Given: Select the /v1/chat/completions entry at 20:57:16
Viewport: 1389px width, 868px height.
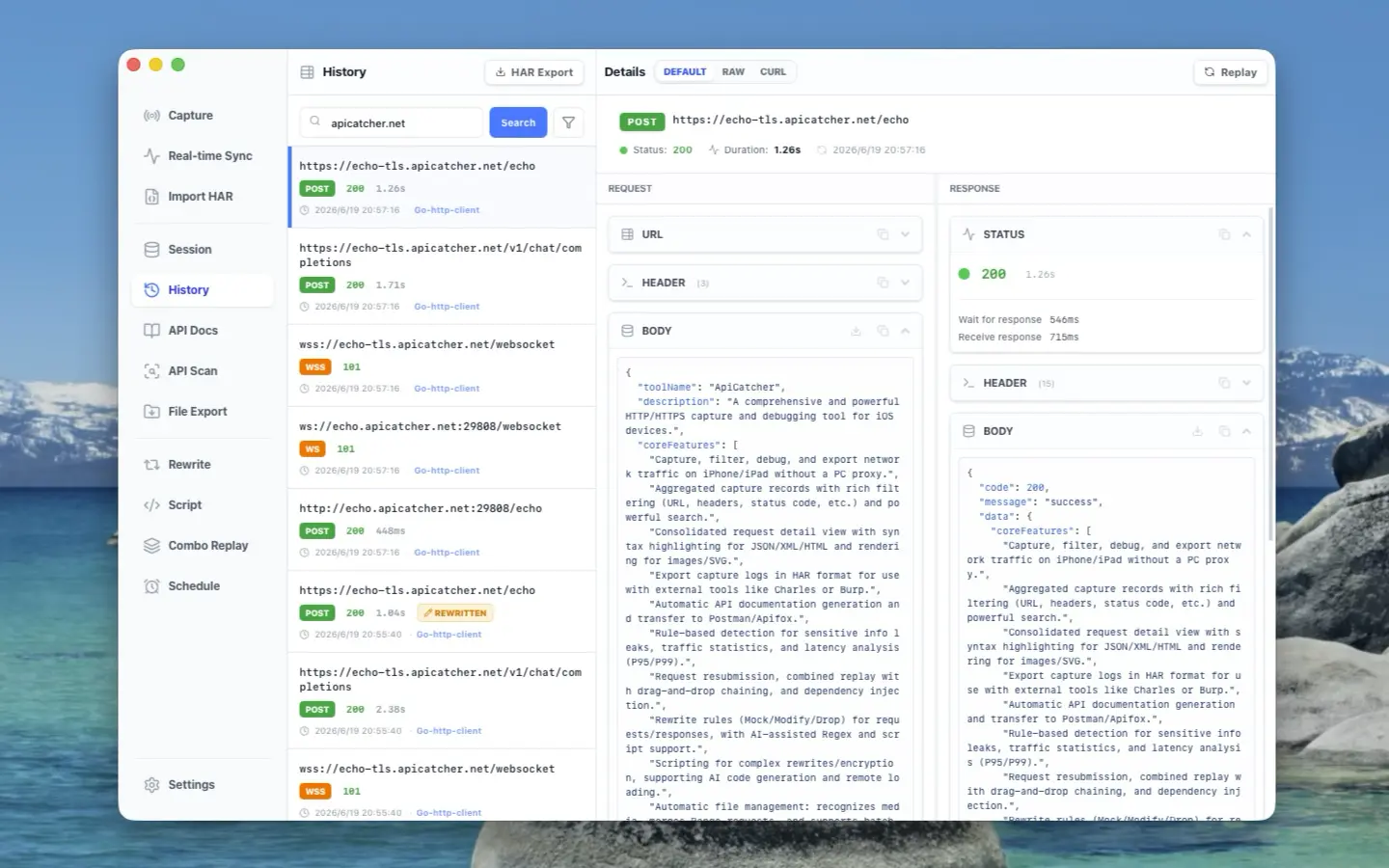Looking at the screenshot, I should point(442,277).
